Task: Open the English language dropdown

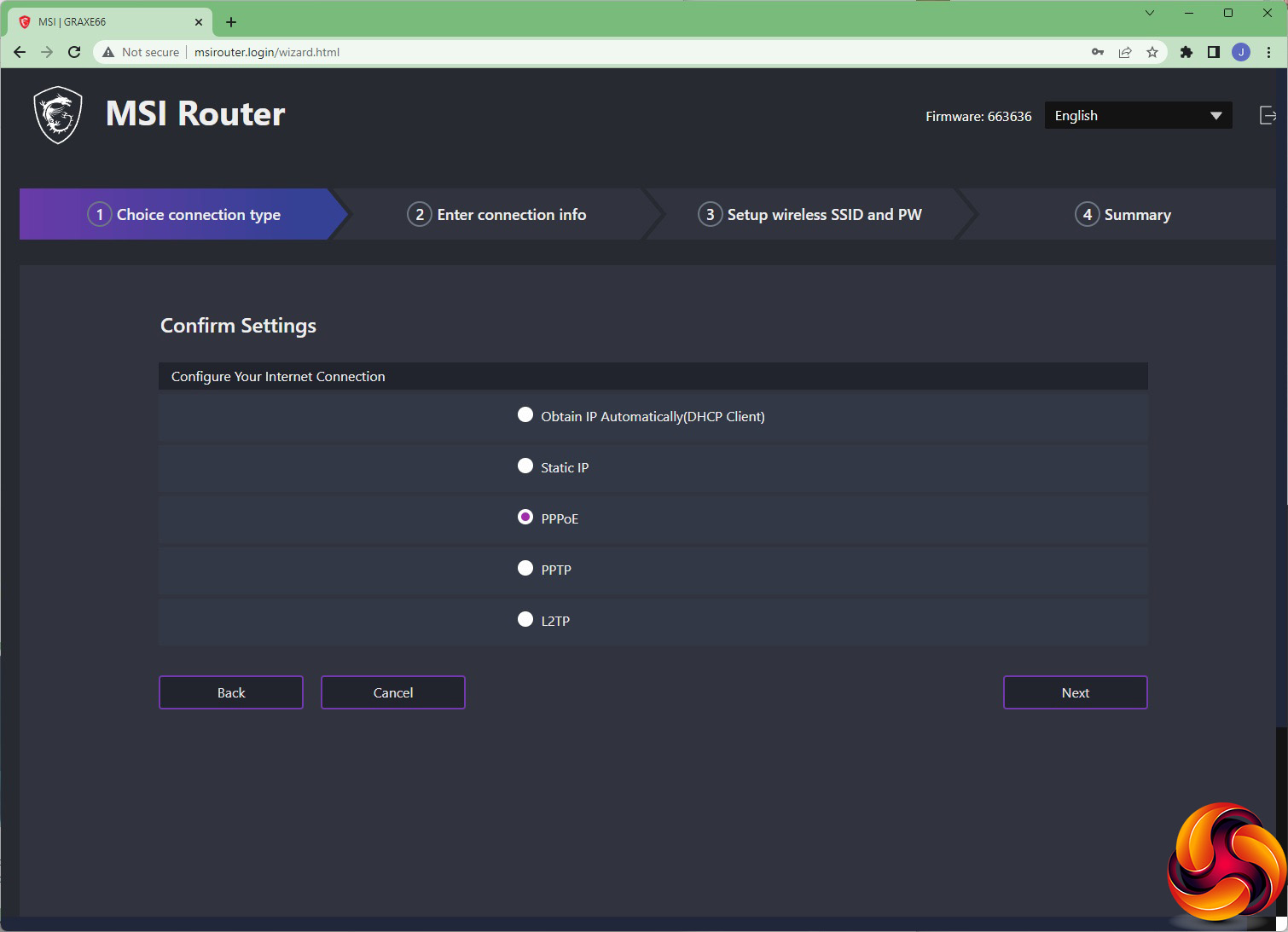Action: tap(1138, 115)
